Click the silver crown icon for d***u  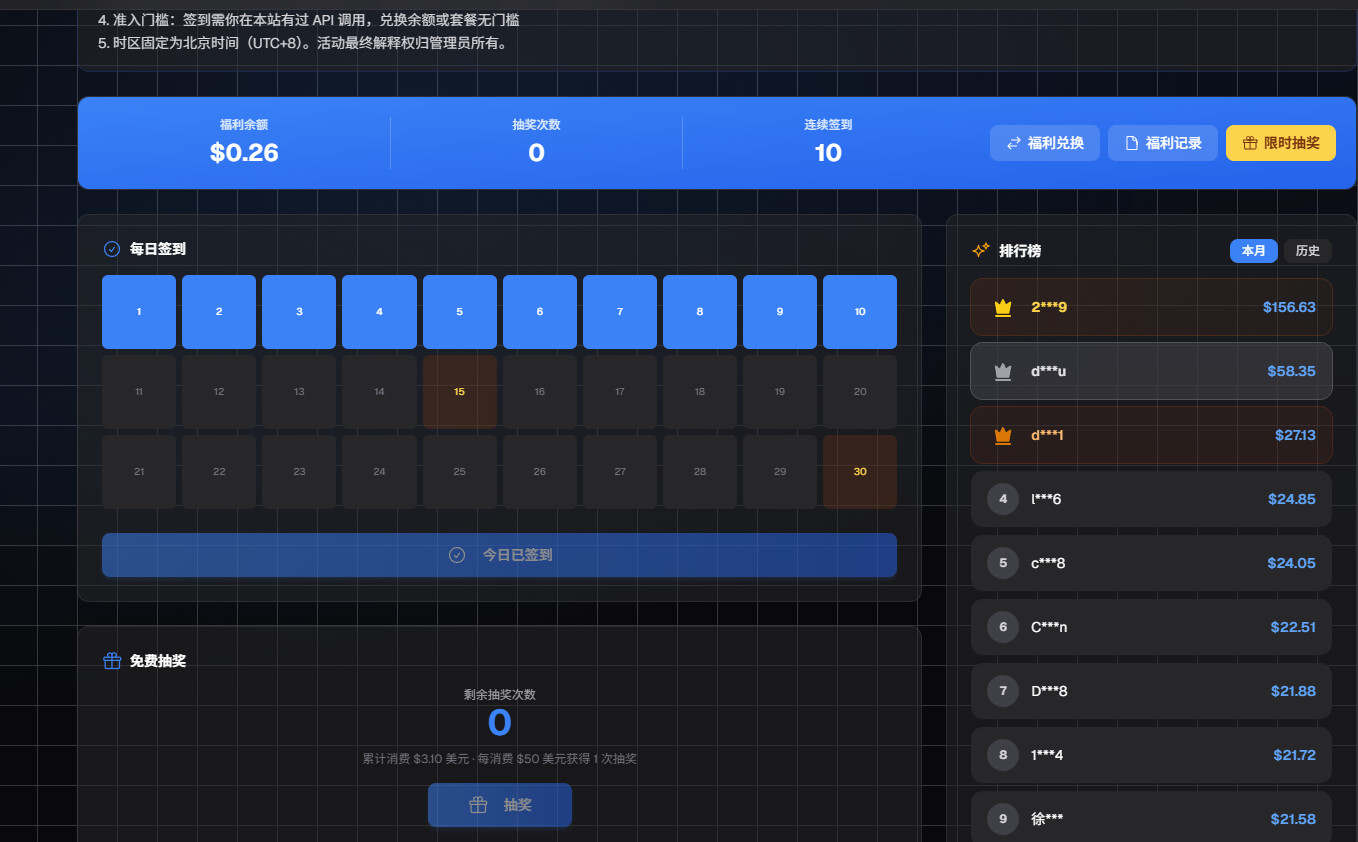pyautogui.click(x=1004, y=371)
